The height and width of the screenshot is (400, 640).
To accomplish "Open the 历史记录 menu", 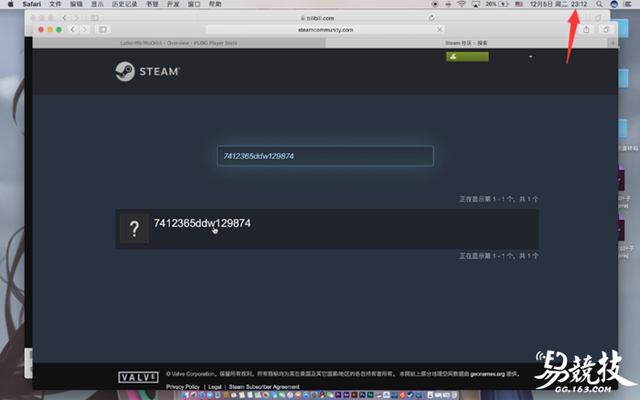I will pyautogui.click(x=124, y=4).
